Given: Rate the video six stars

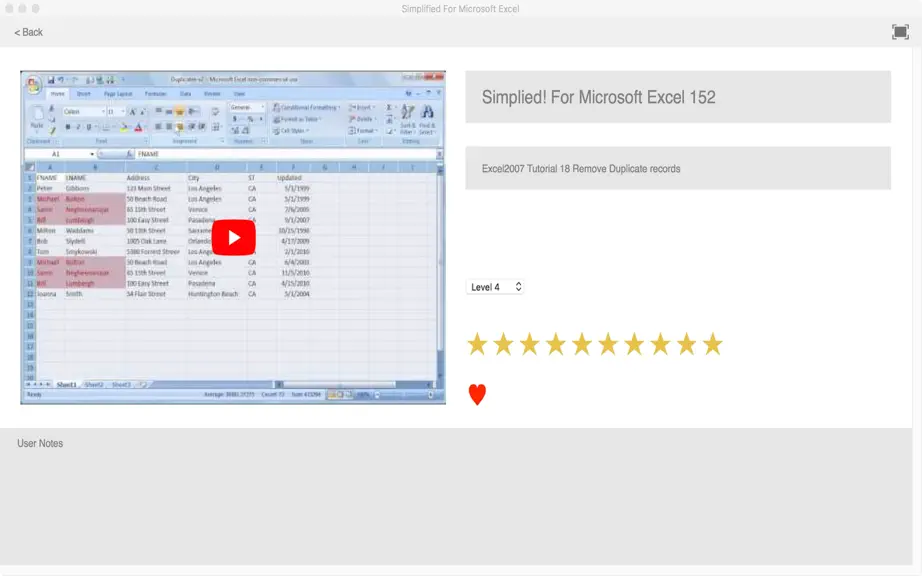Looking at the screenshot, I should [608, 344].
